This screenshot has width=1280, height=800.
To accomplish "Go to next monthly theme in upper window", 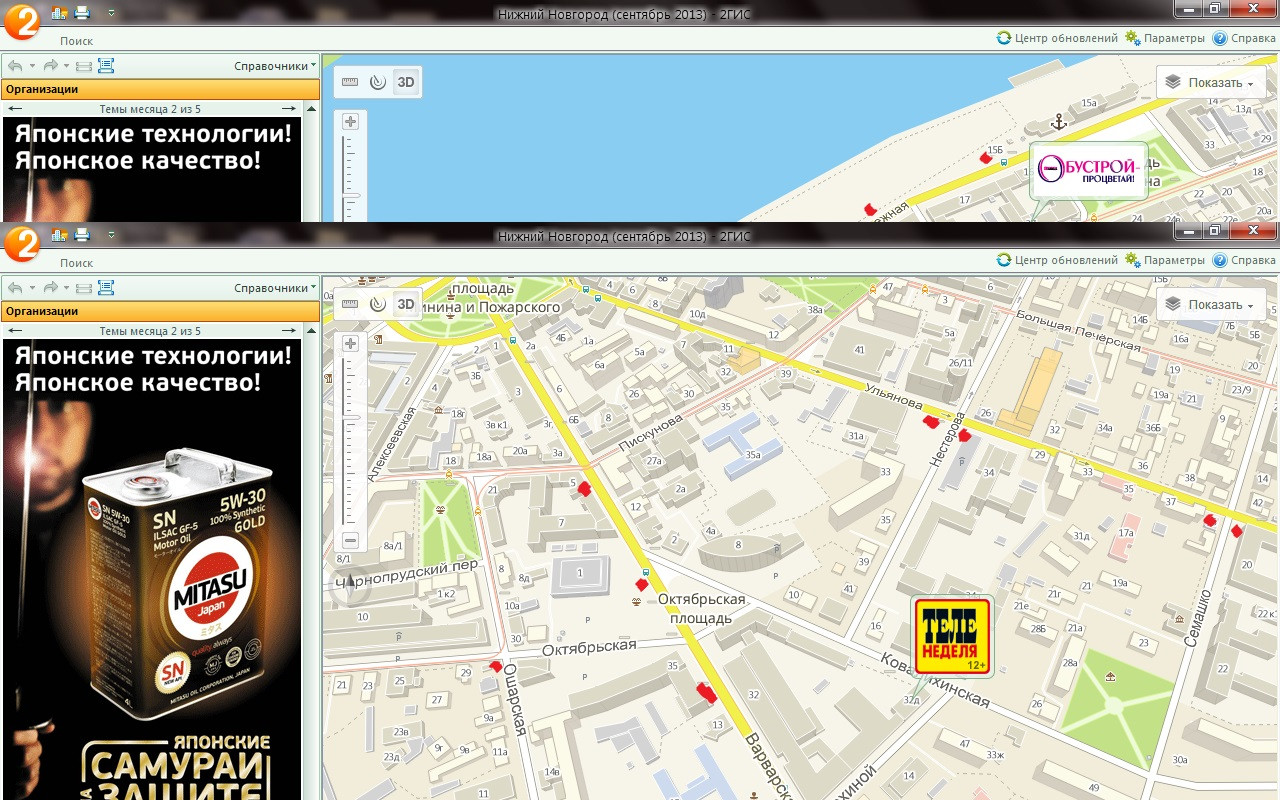I will pyautogui.click(x=289, y=109).
